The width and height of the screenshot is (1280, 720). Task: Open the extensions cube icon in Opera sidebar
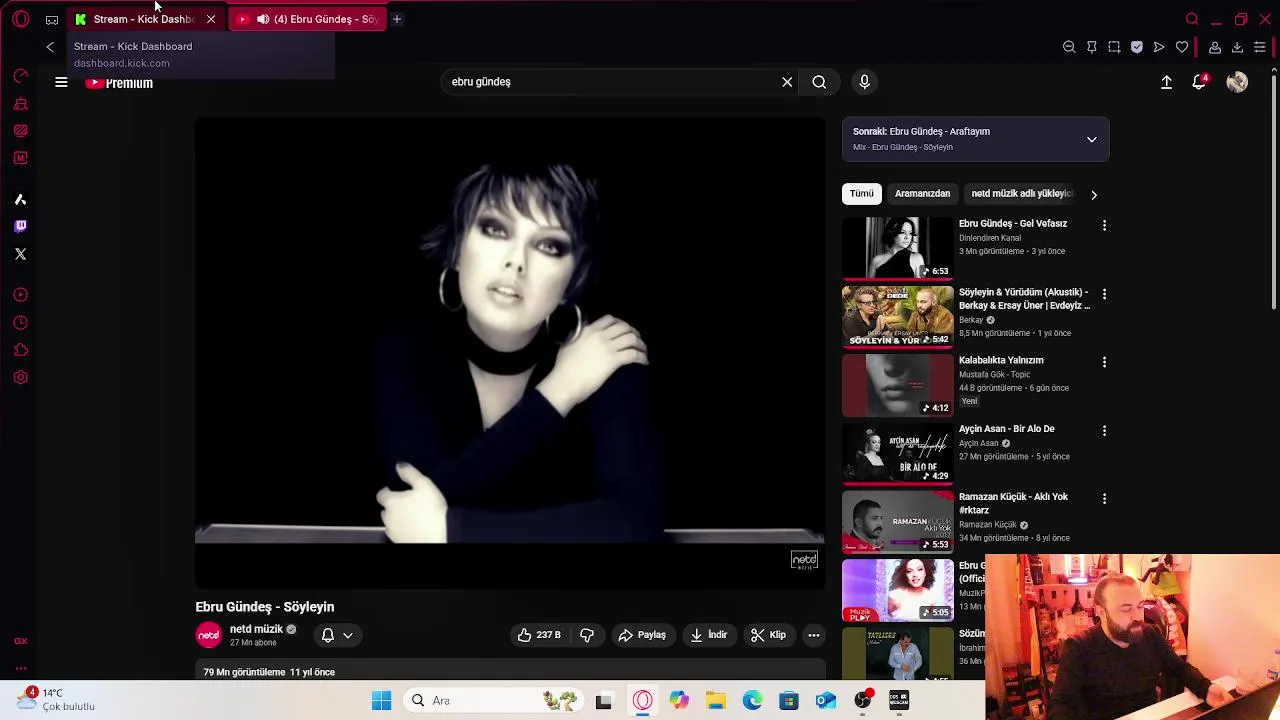click(20, 350)
